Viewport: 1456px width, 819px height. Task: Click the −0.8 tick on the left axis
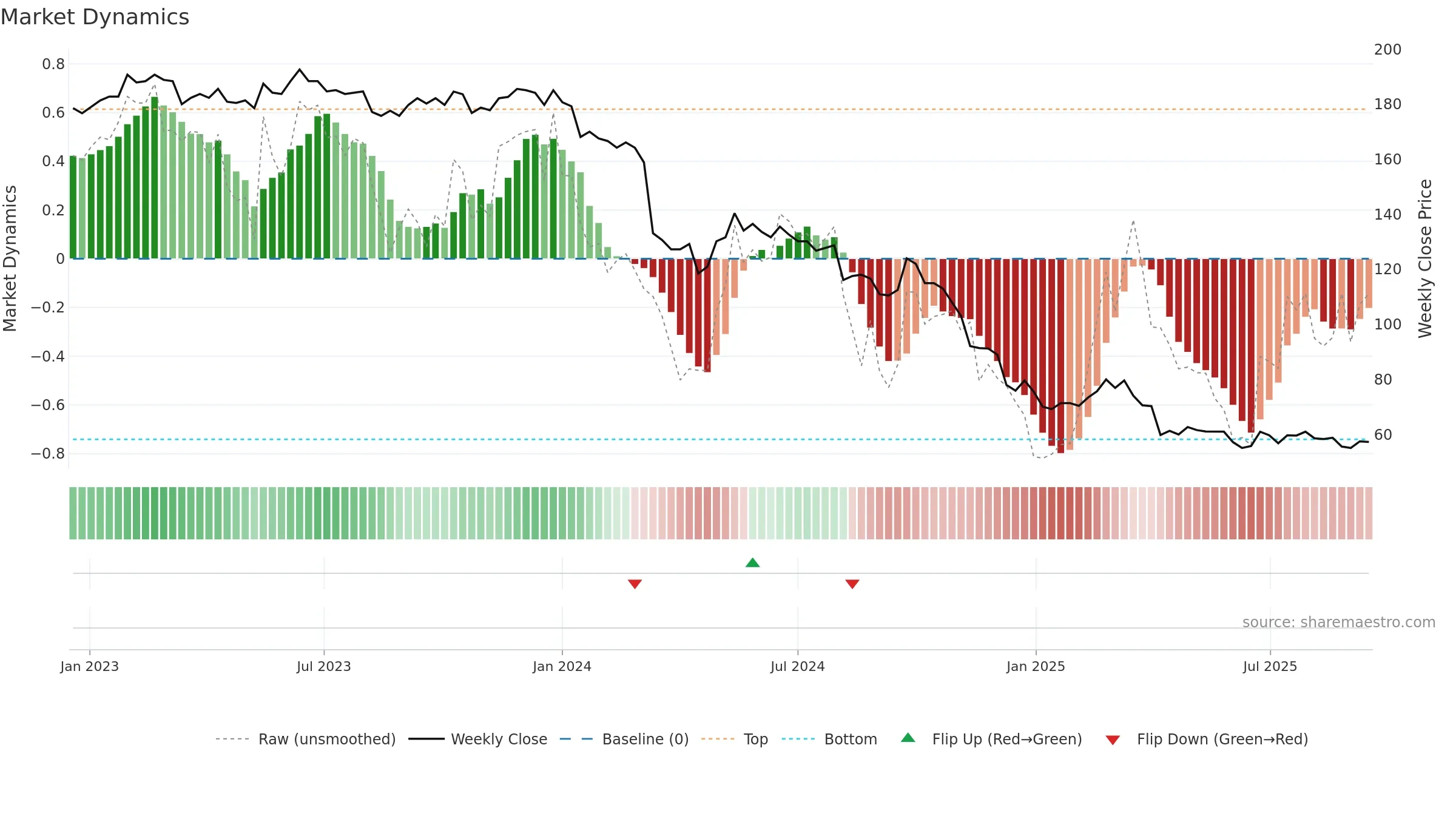[x=47, y=454]
